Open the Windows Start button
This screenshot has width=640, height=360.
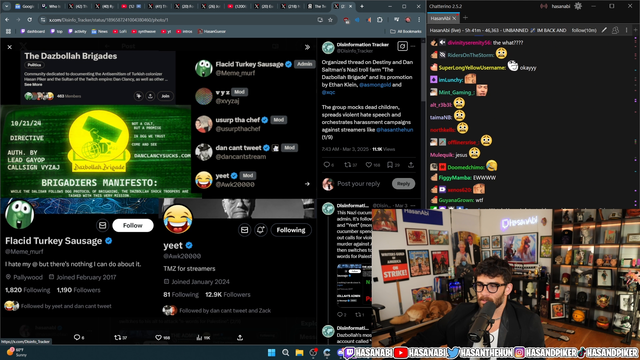click(x=271, y=352)
